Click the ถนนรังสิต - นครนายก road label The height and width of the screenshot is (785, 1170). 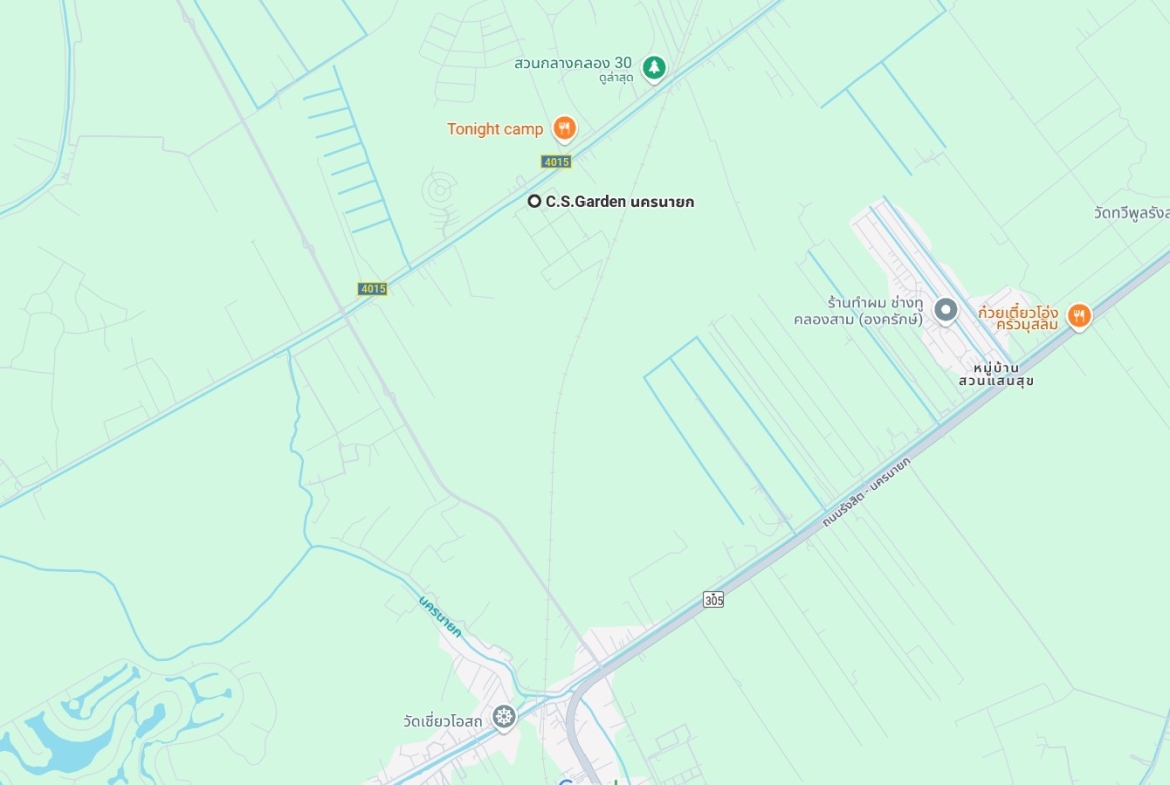point(866,492)
